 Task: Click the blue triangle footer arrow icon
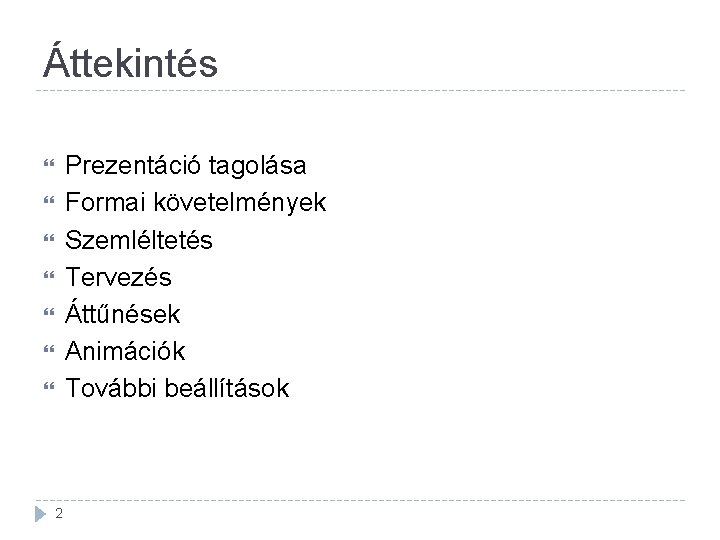click(x=41, y=514)
